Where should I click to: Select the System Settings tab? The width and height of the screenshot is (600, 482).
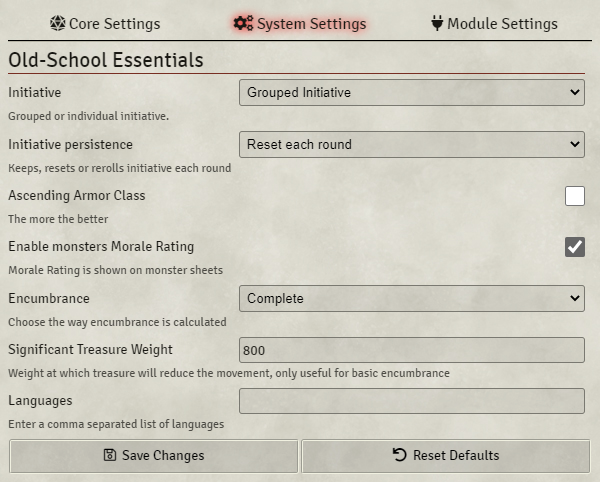click(300, 24)
